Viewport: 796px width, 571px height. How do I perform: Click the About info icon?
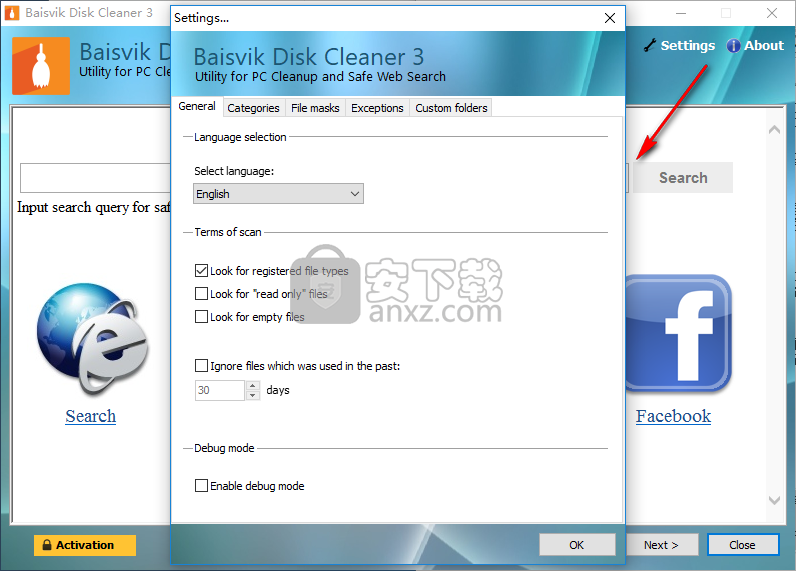pos(733,46)
